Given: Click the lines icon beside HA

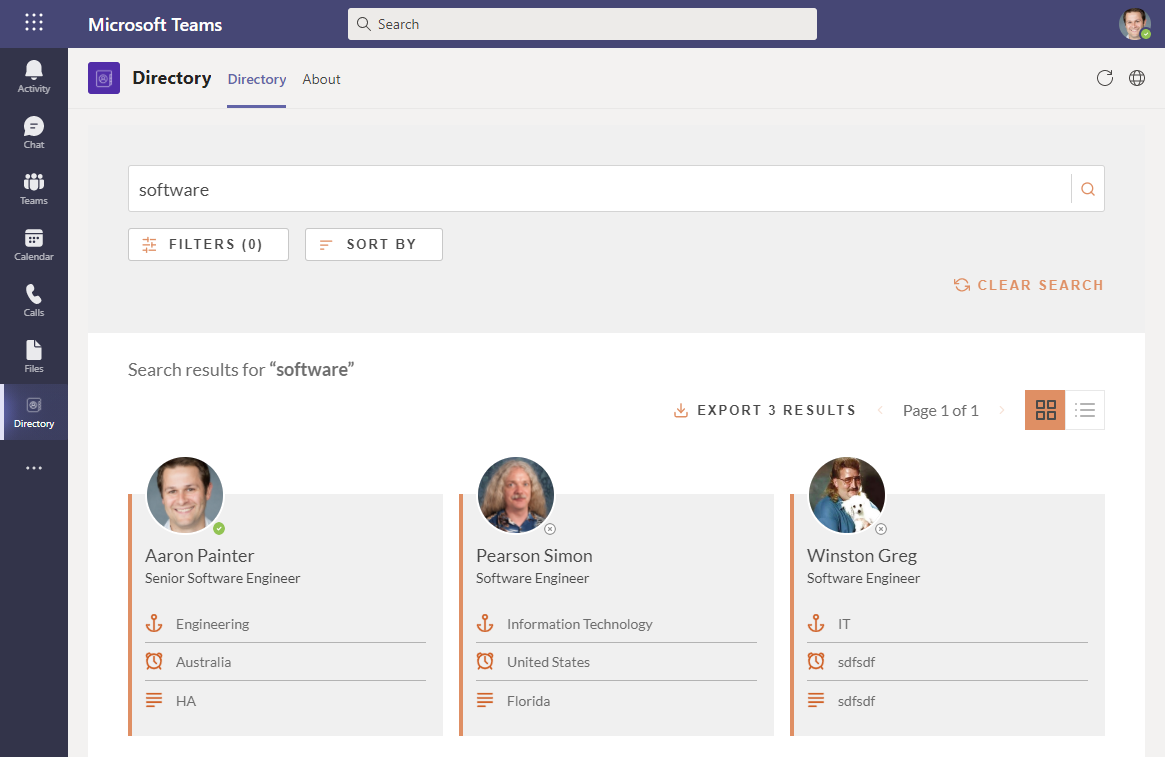Looking at the screenshot, I should (x=154, y=700).
